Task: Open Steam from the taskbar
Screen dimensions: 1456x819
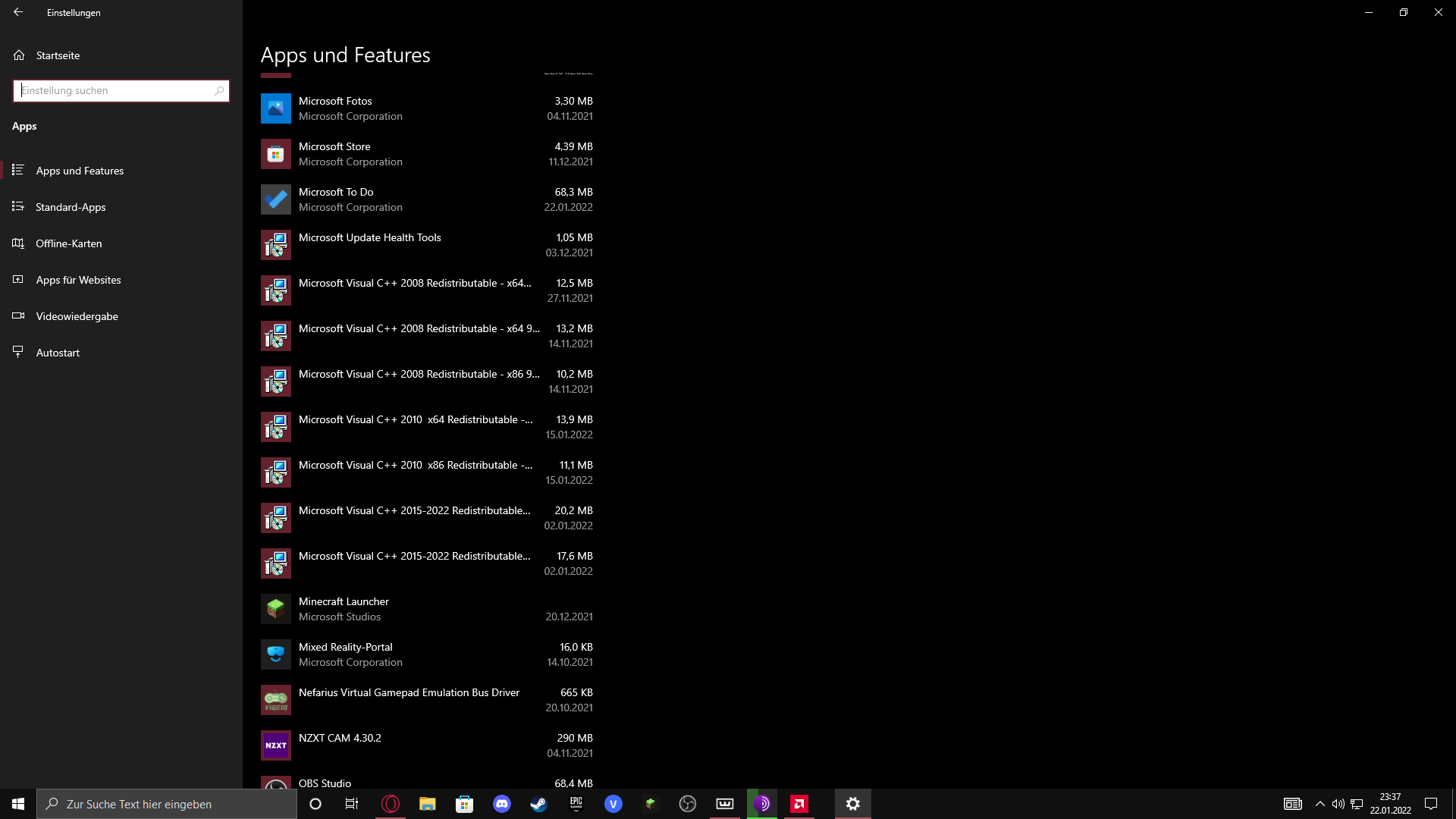Action: 538,804
